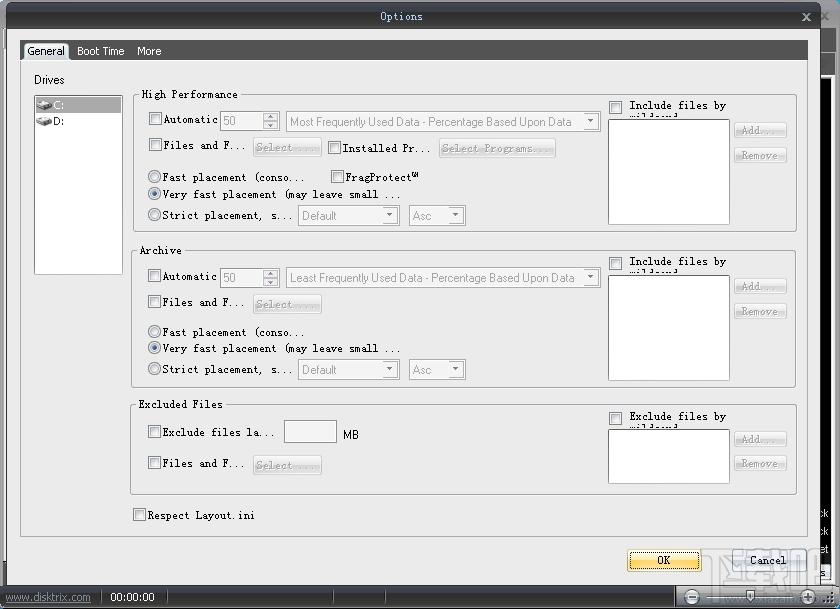Image resolution: width=840 pixels, height=609 pixels.
Task: Increase High Performance percentage spinner up
Action: [271, 116]
